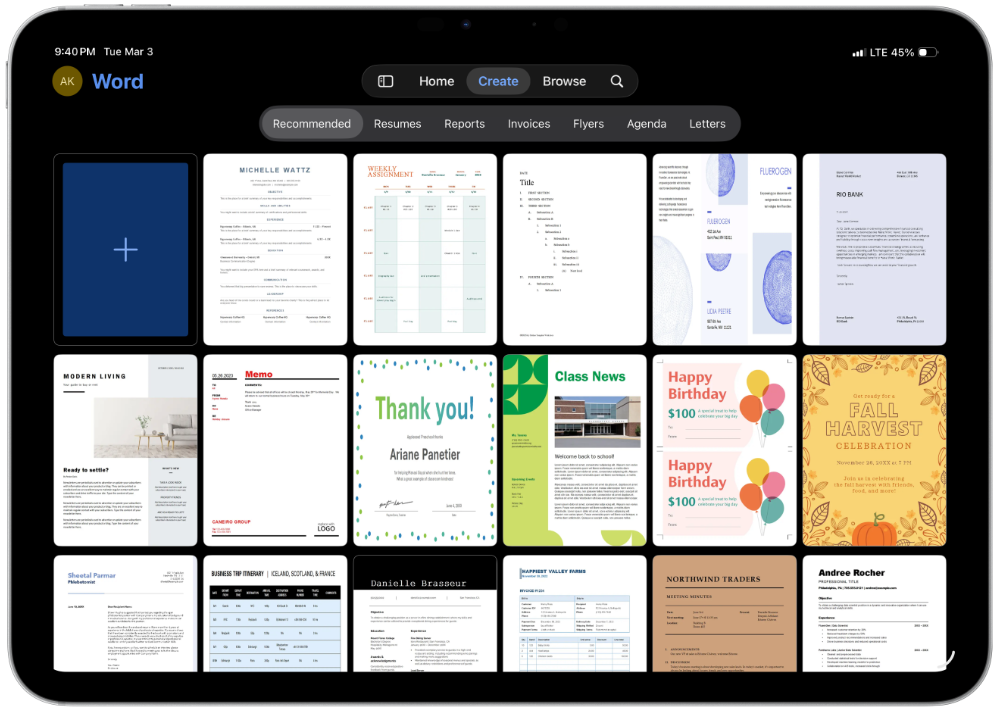This screenshot has height=712, width=1000.
Task: Open the Reports template category
Action: (464, 123)
